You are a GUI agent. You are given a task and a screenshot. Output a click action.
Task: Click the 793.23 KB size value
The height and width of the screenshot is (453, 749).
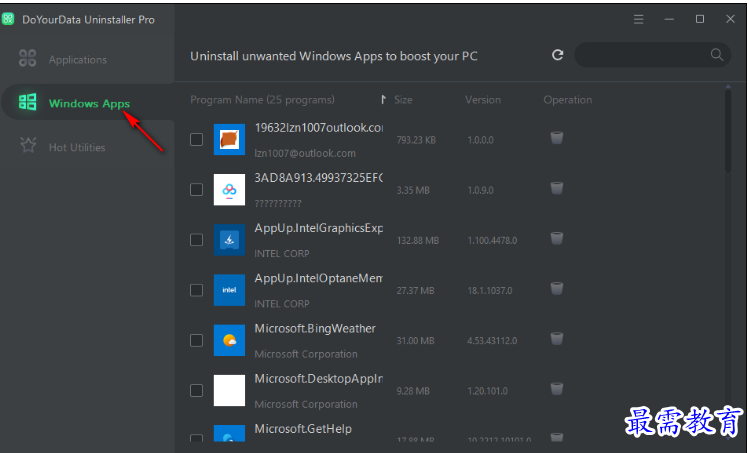pos(416,140)
